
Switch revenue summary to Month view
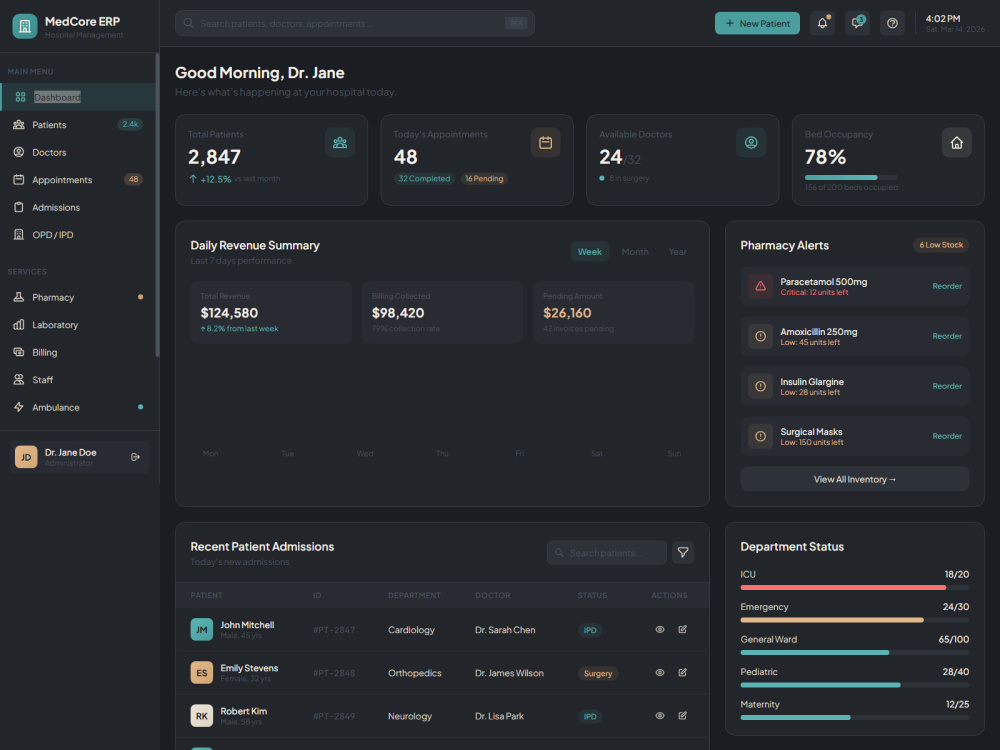[635, 252]
